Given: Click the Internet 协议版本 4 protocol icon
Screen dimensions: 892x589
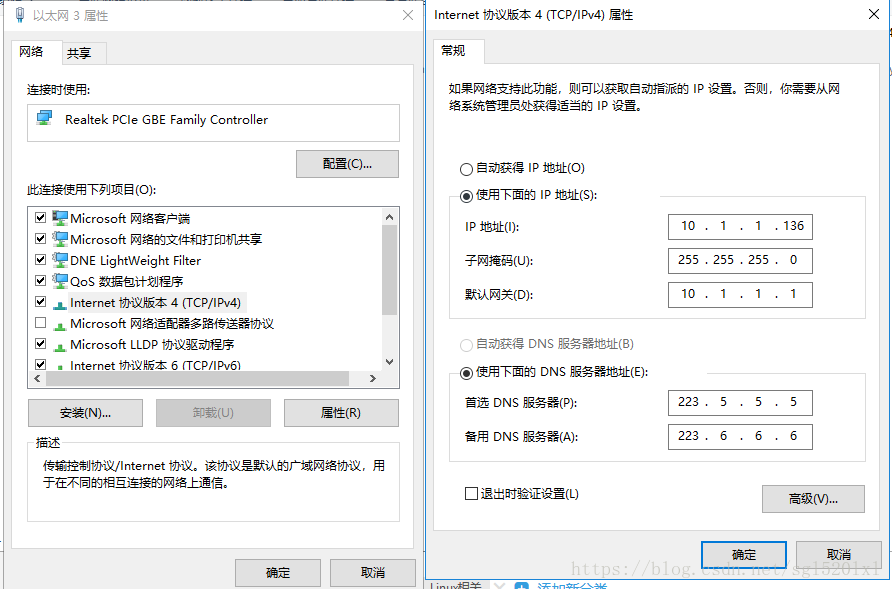Looking at the screenshot, I should click(60, 305).
